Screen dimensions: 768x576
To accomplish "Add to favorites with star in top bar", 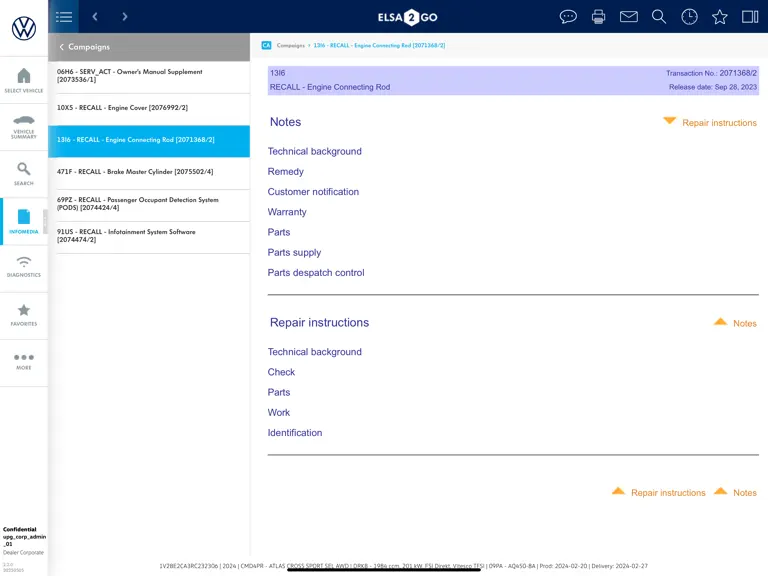I will [720, 17].
